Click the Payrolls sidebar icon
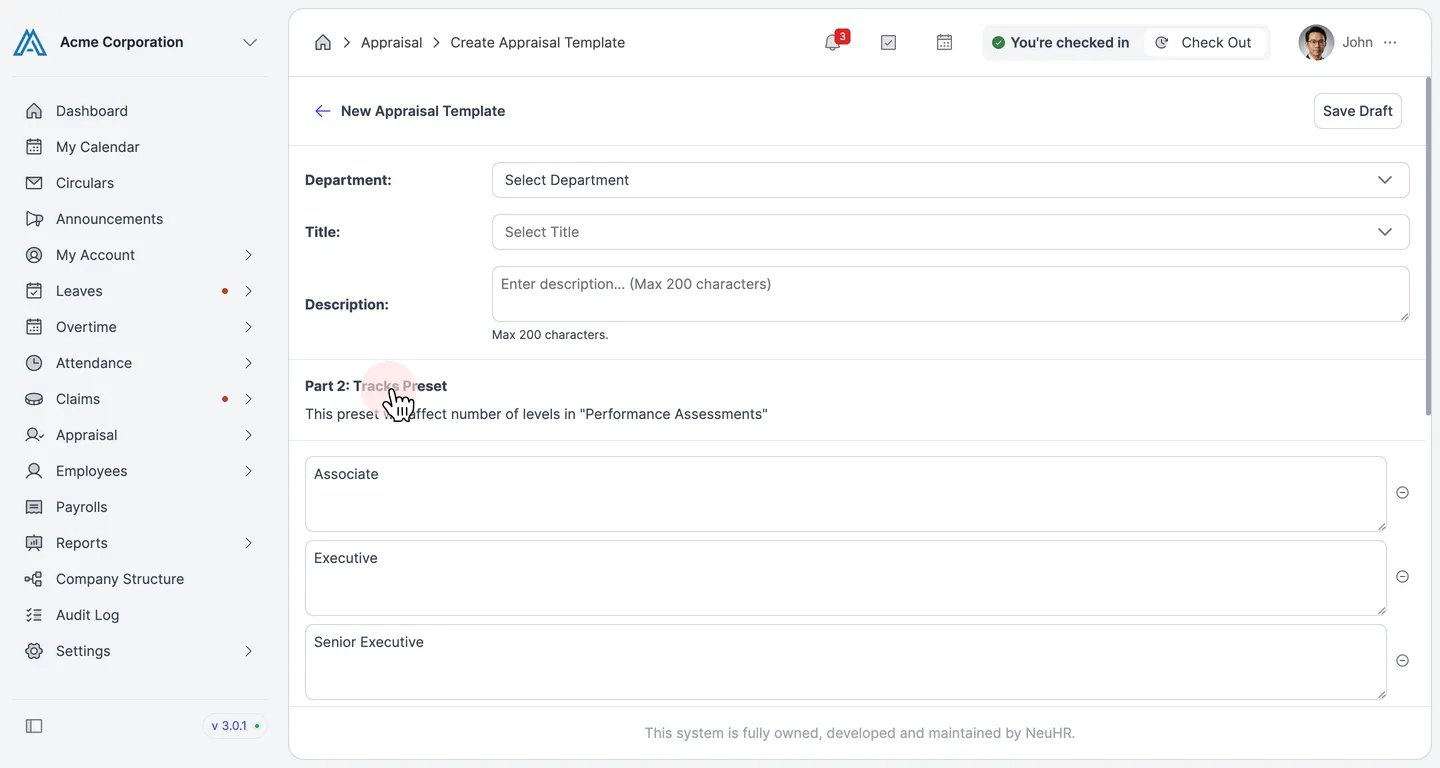 pyautogui.click(x=34, y=507)
